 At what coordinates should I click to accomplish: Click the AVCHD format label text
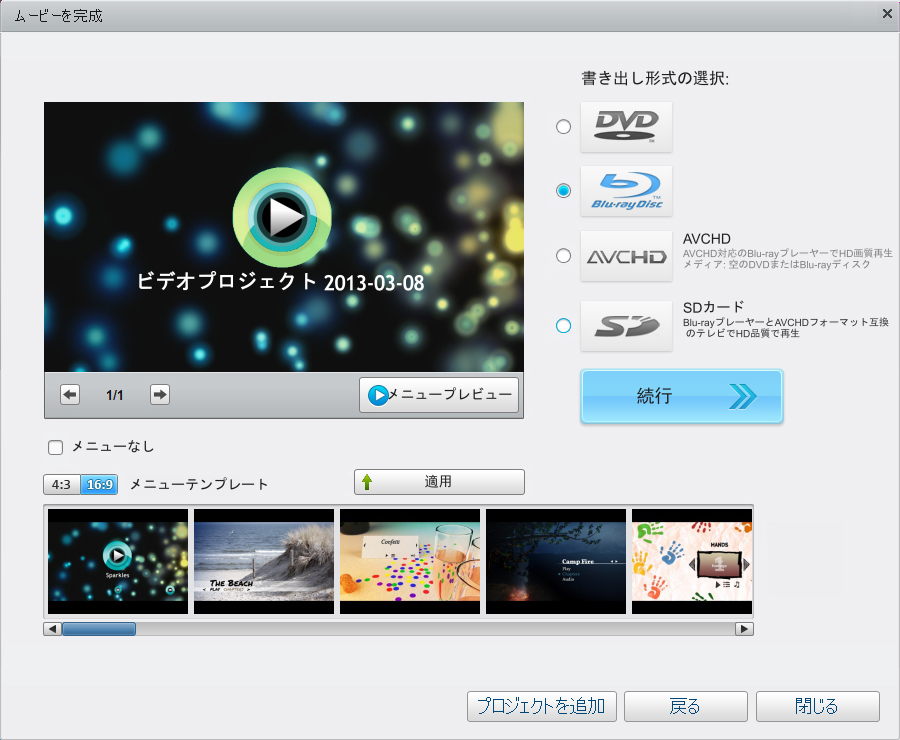707,239
